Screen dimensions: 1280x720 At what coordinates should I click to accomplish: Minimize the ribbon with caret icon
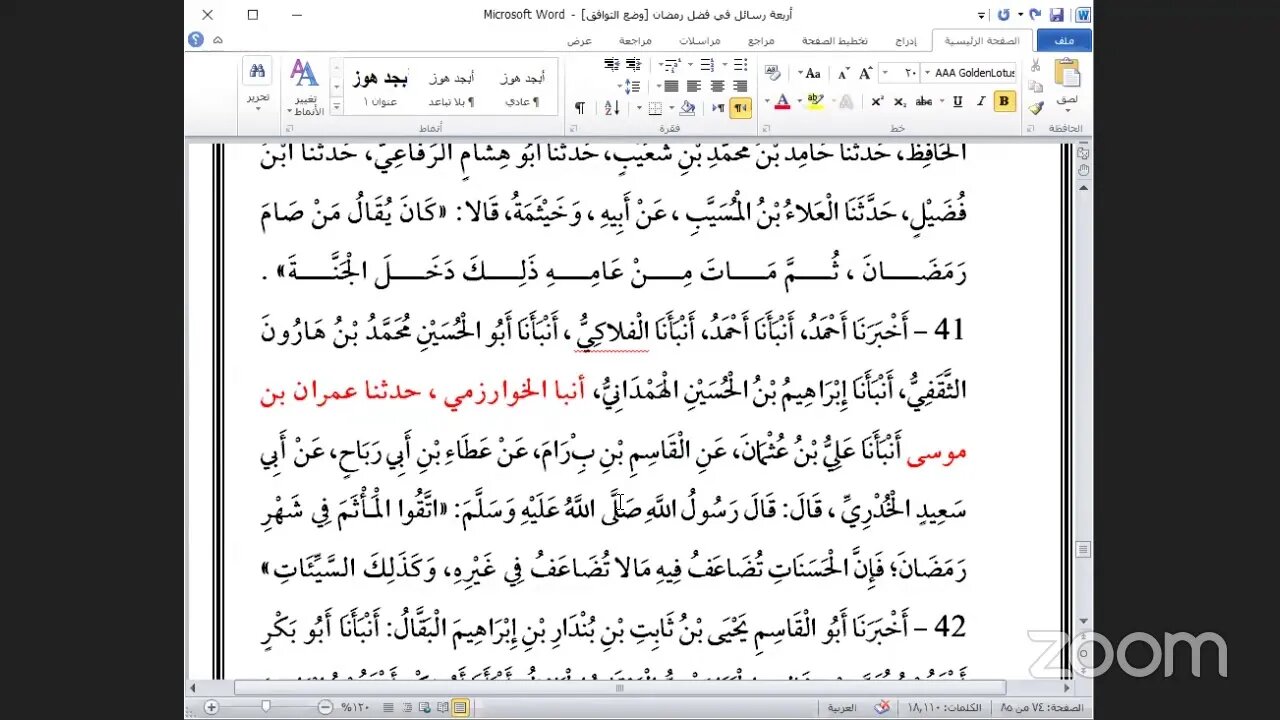pos(218,40)
